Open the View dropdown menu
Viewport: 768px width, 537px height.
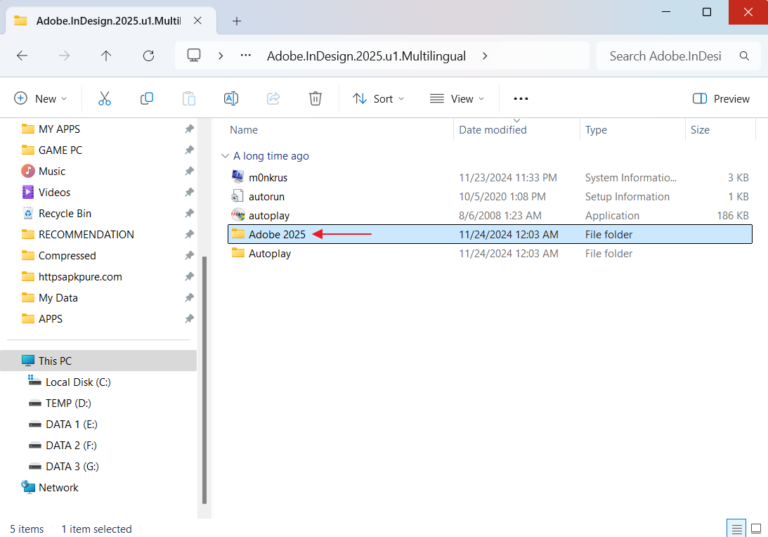(x=457, y=99)
